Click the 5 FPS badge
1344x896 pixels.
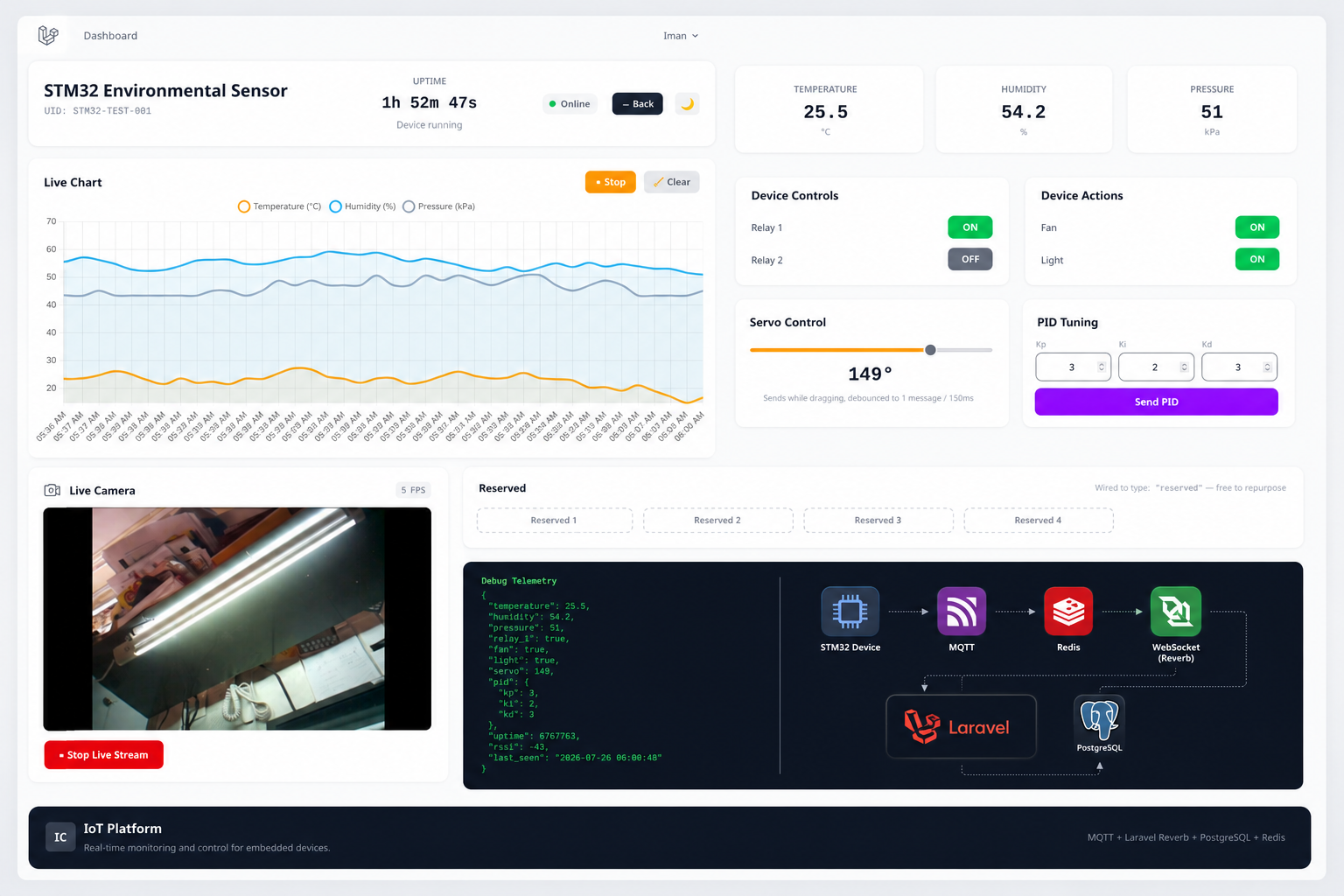(x=413, y=490)
